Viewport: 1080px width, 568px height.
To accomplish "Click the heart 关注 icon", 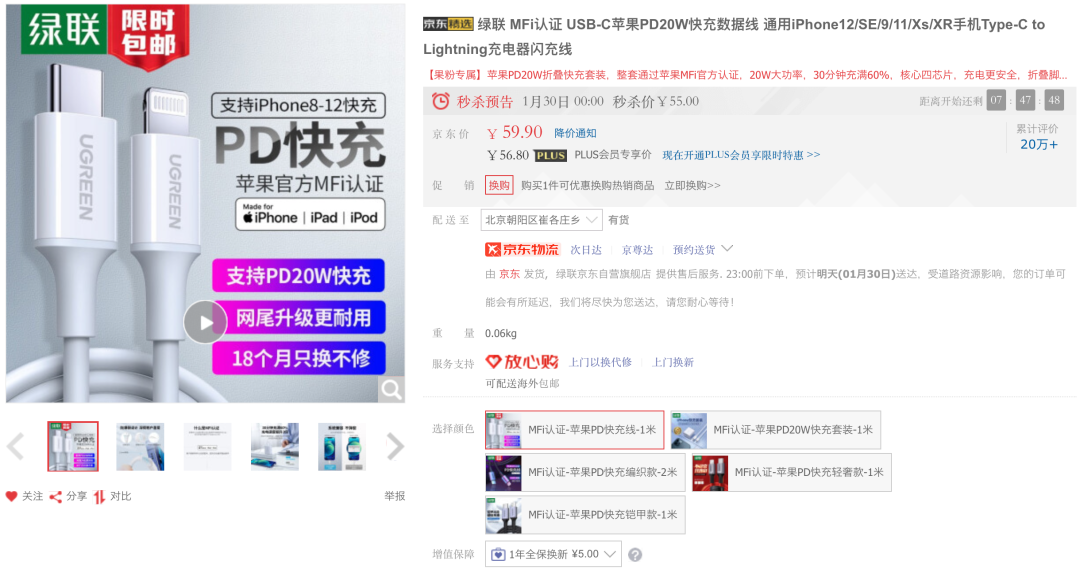I will coord(12,496).
